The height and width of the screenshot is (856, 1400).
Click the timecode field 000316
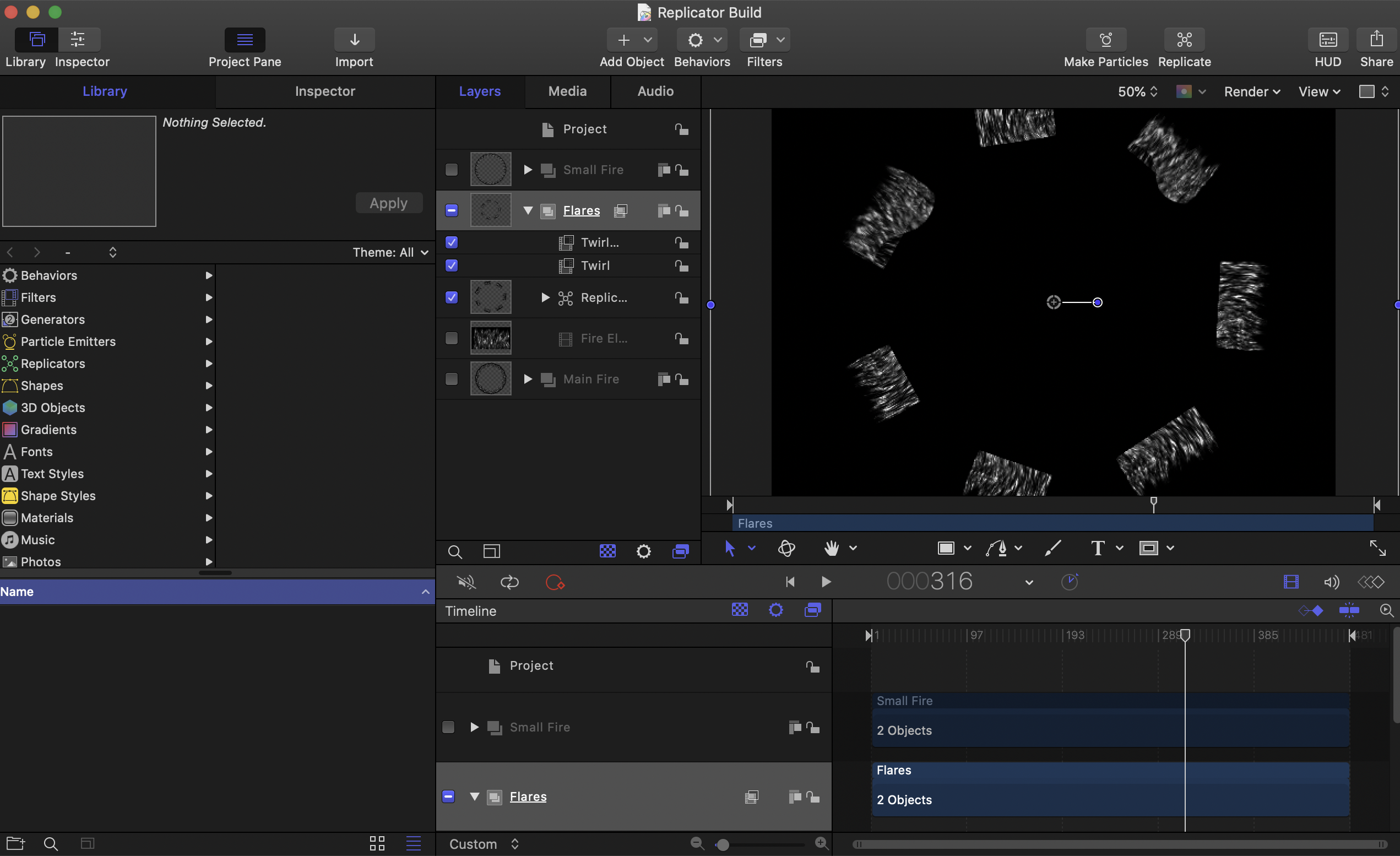click(930, 582)
